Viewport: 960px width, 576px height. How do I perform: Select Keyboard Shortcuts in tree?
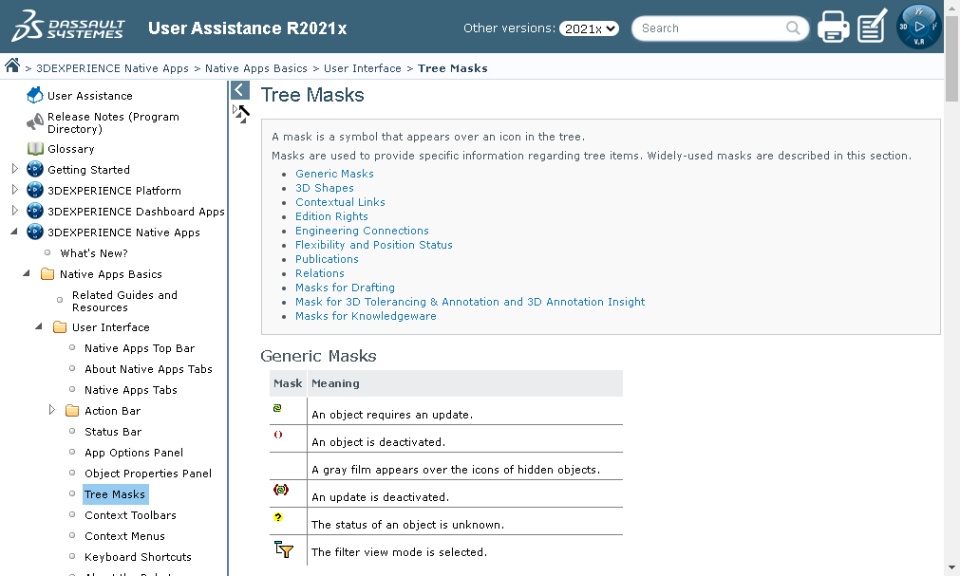(x=138, y=556)
